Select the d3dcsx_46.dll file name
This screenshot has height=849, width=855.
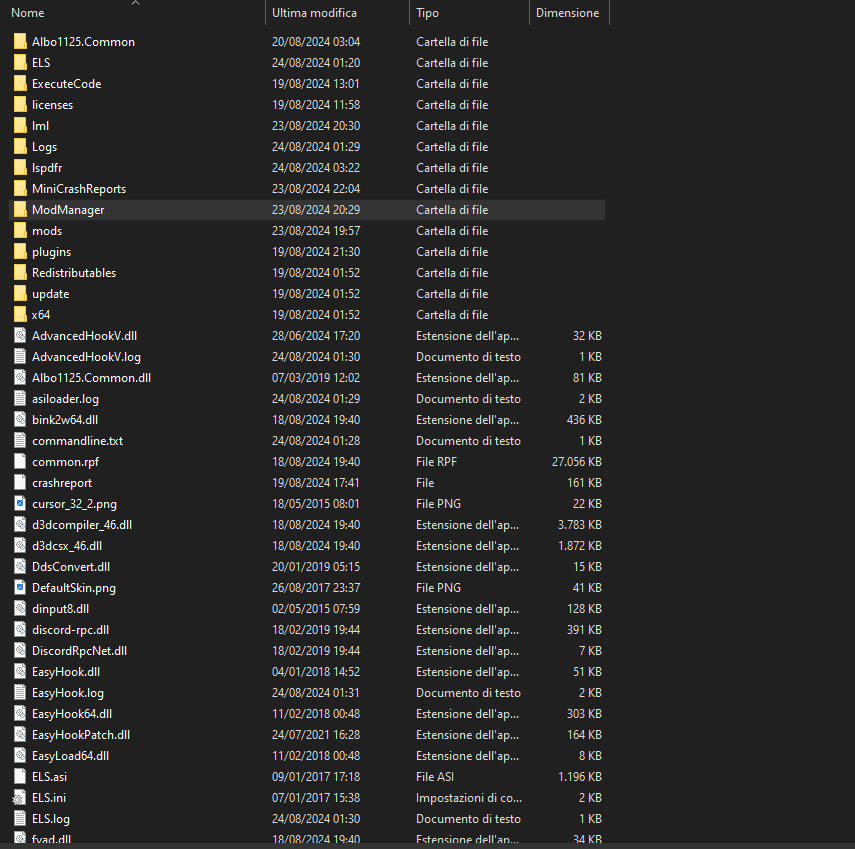pos(67,546)
